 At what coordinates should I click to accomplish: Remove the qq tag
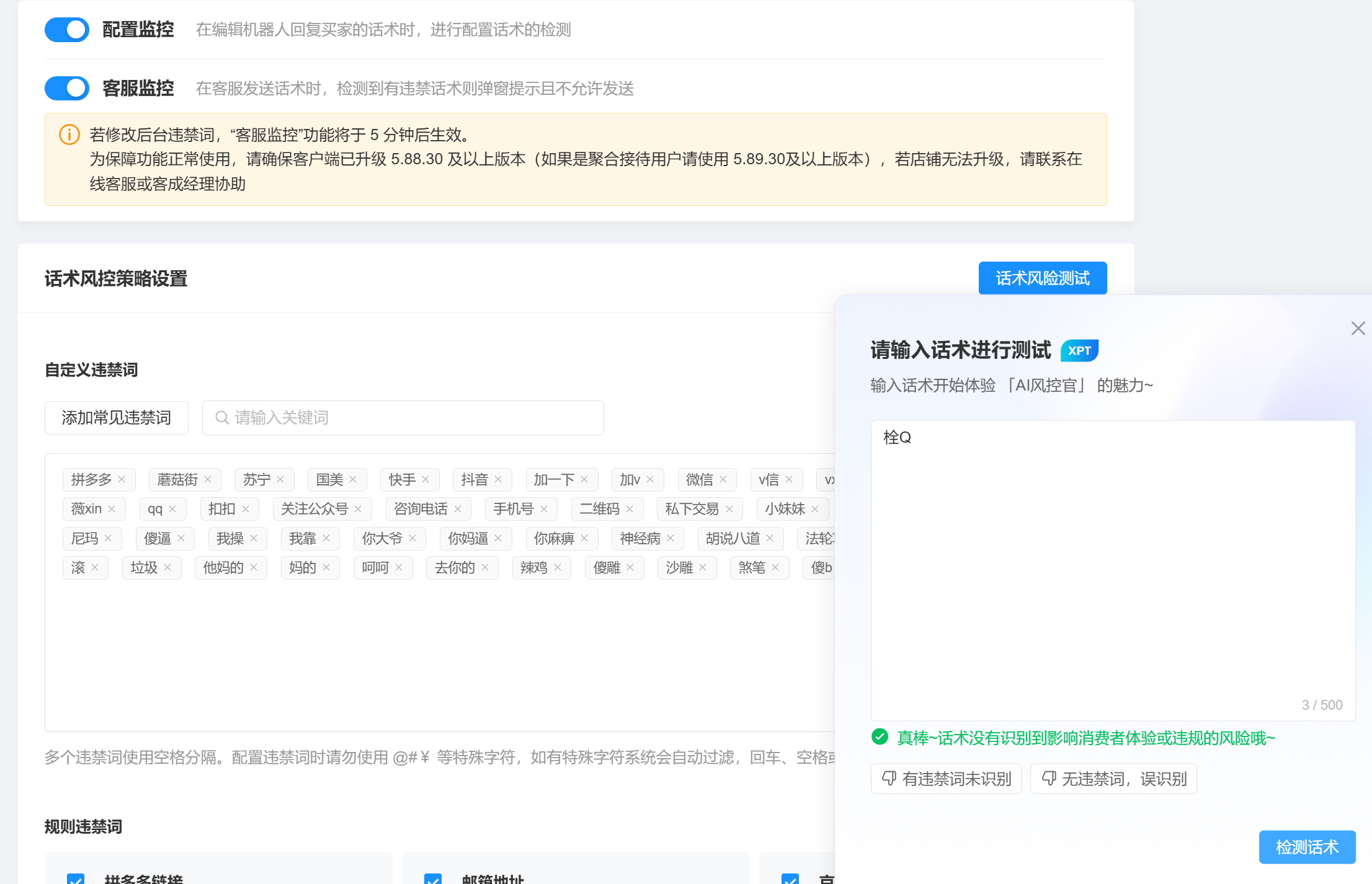tap(172, 509)
